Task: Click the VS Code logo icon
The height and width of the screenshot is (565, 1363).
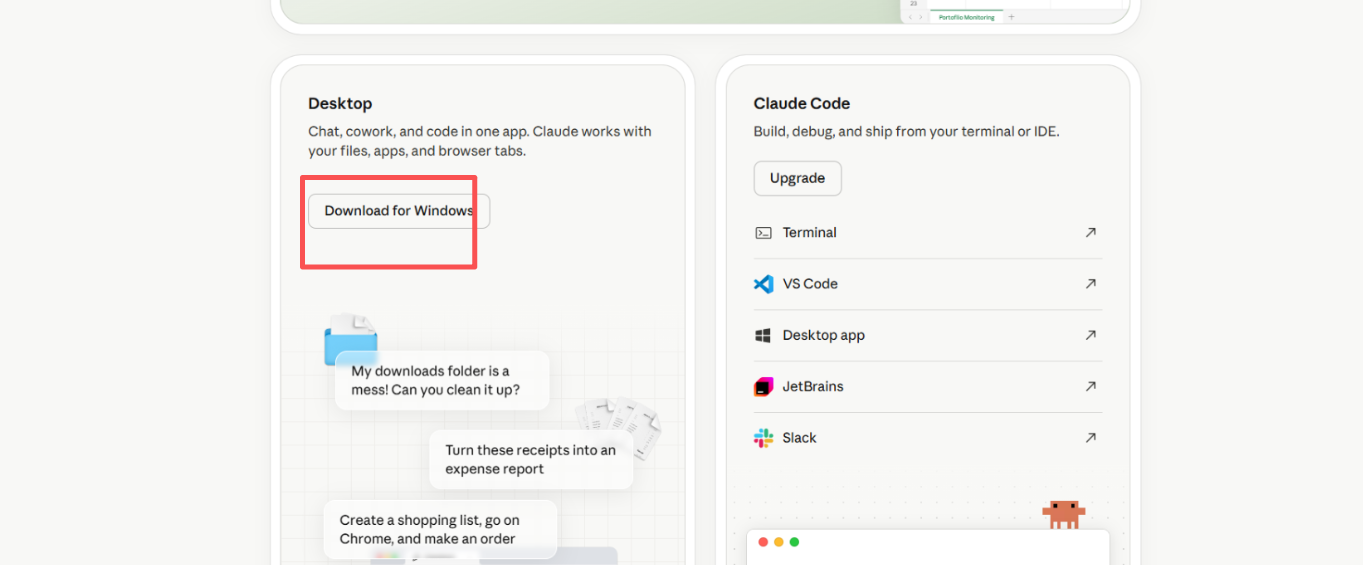Action: [x=763, y=284]
